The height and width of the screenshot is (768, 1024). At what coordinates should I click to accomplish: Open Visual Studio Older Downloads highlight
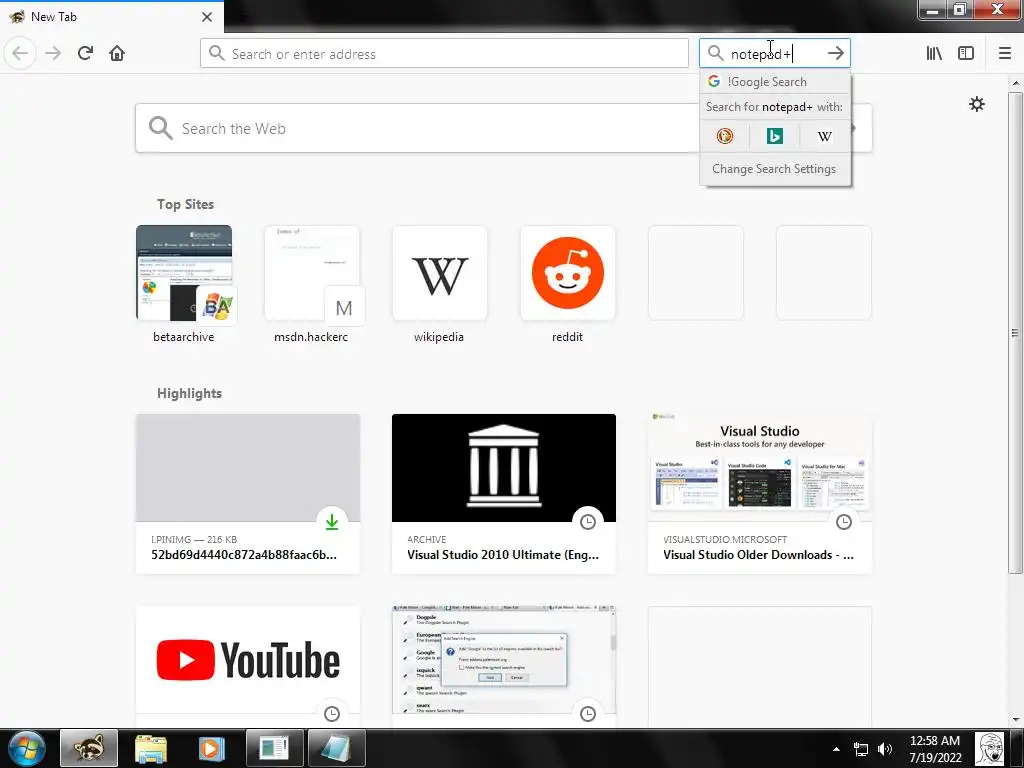click(x=760, y=494)
